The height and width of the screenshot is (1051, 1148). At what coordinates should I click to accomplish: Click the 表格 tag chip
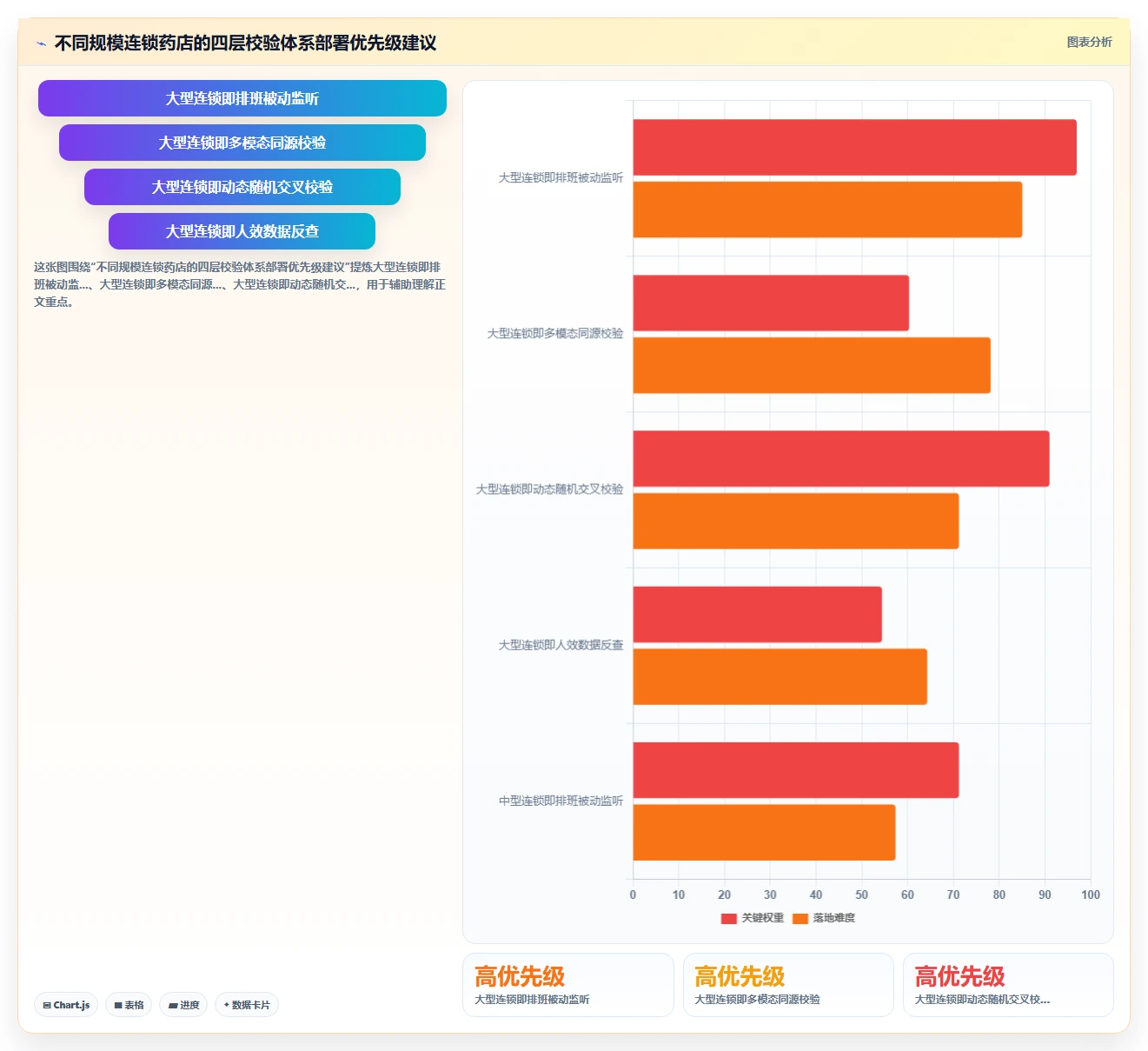click(x=129, y=1005)
